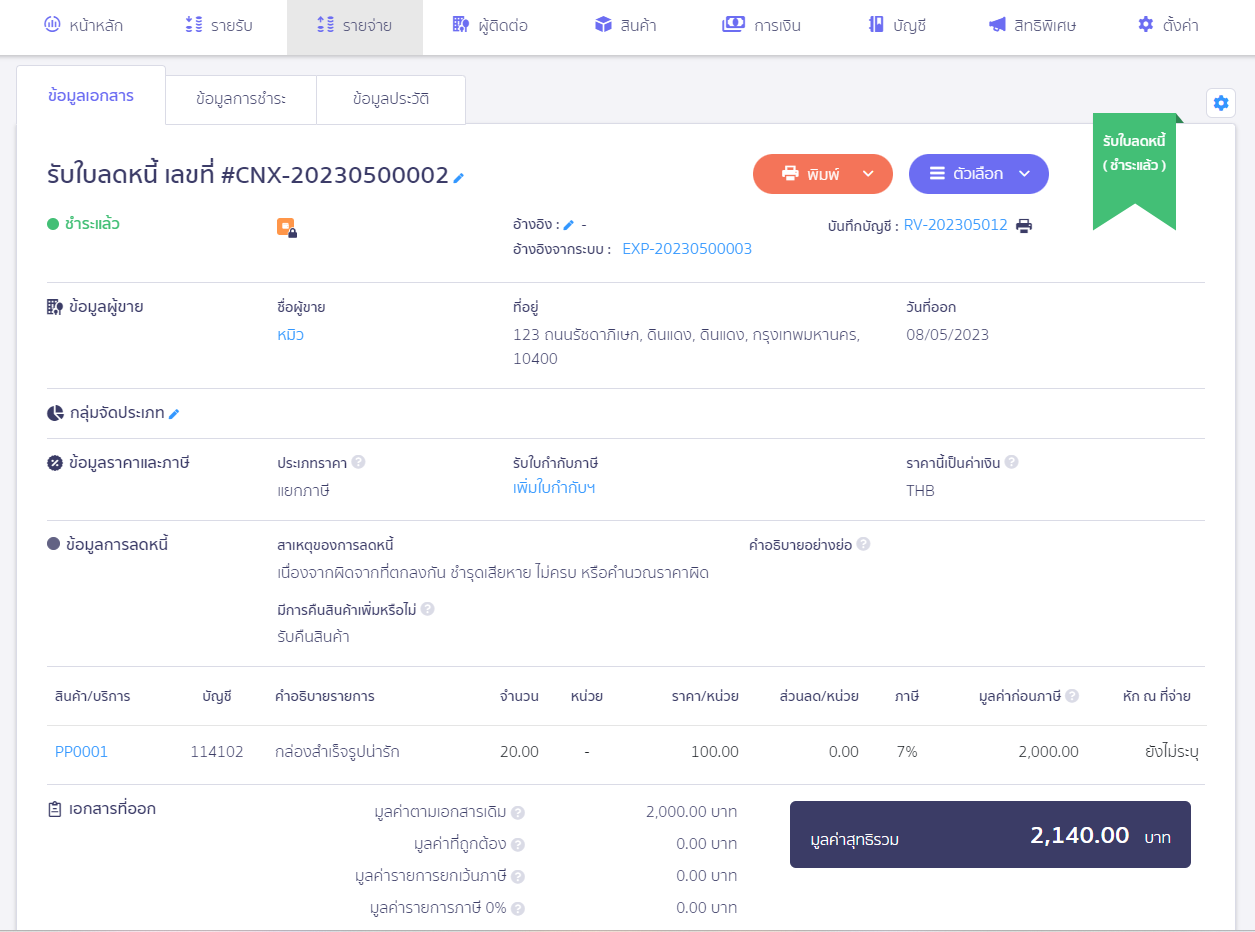
Task: Click account code 114102 cell
Action: click(x=217, y=752)
